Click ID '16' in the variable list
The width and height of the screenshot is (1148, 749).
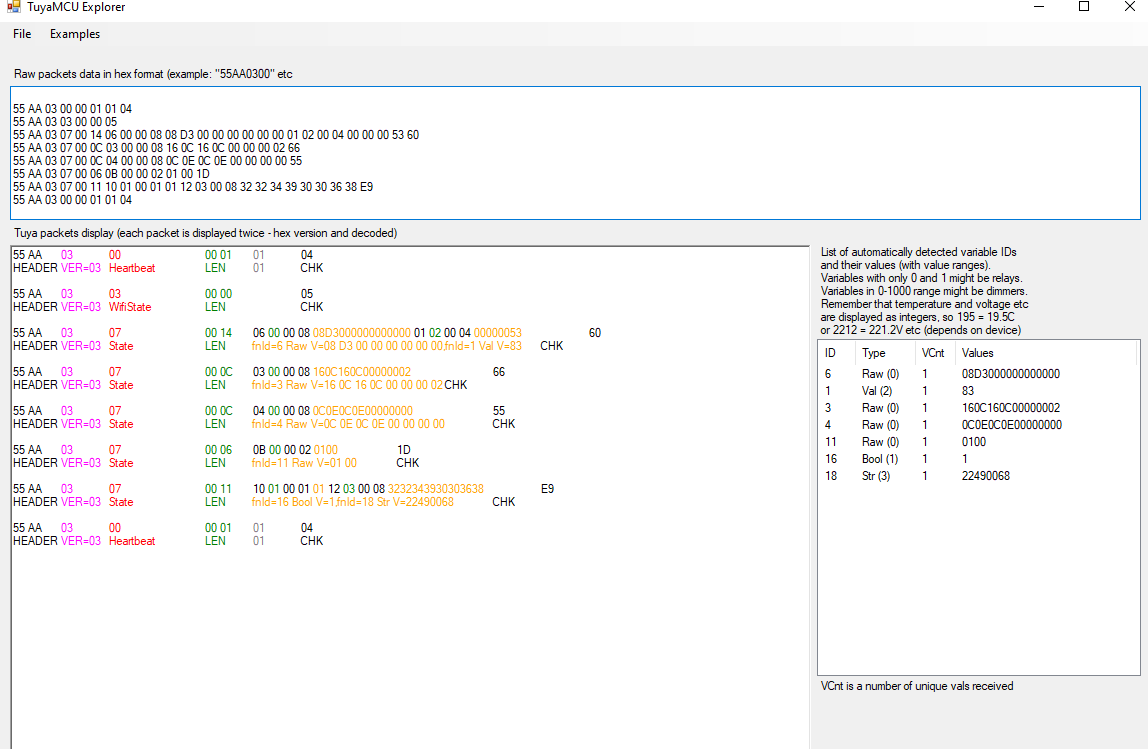pyautogui.click(x=830, y=459)
